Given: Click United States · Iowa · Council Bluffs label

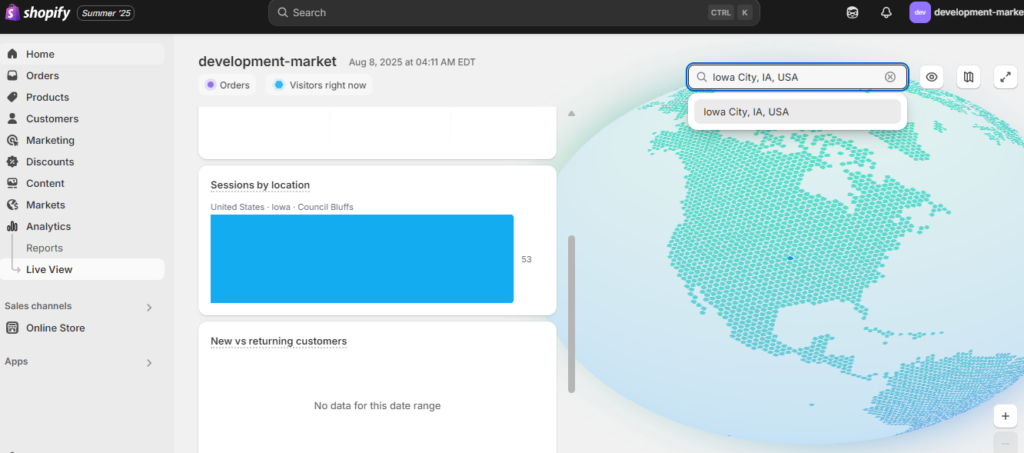Looking at the screenshot, I should click(282, 207).
